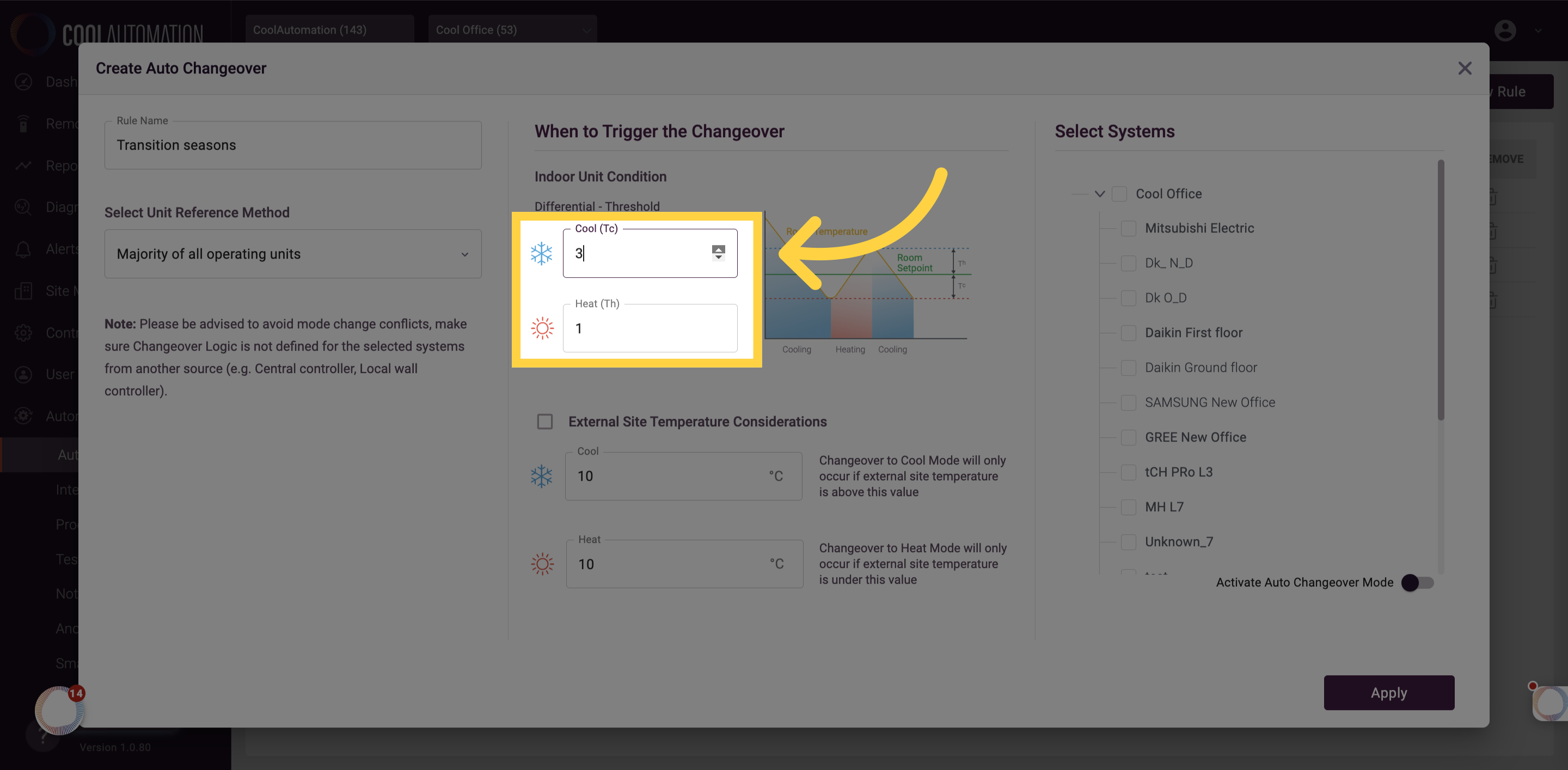Check the GREE New Office system
Image resolution: width=1568 pixels, height=770 pixels.
[x=1128, y=437]
